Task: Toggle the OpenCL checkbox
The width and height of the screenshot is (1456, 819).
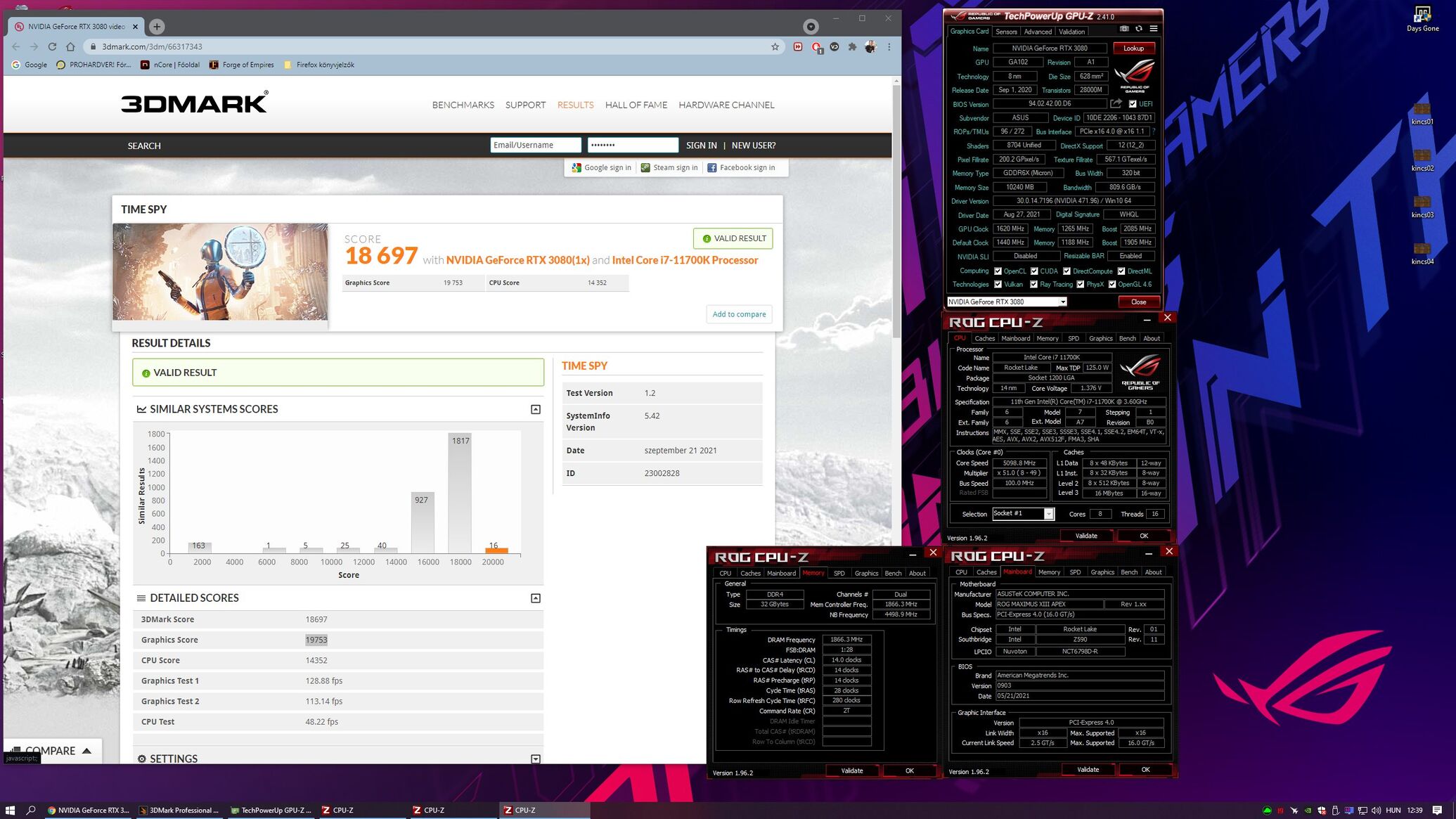Action: click(998, 271)
